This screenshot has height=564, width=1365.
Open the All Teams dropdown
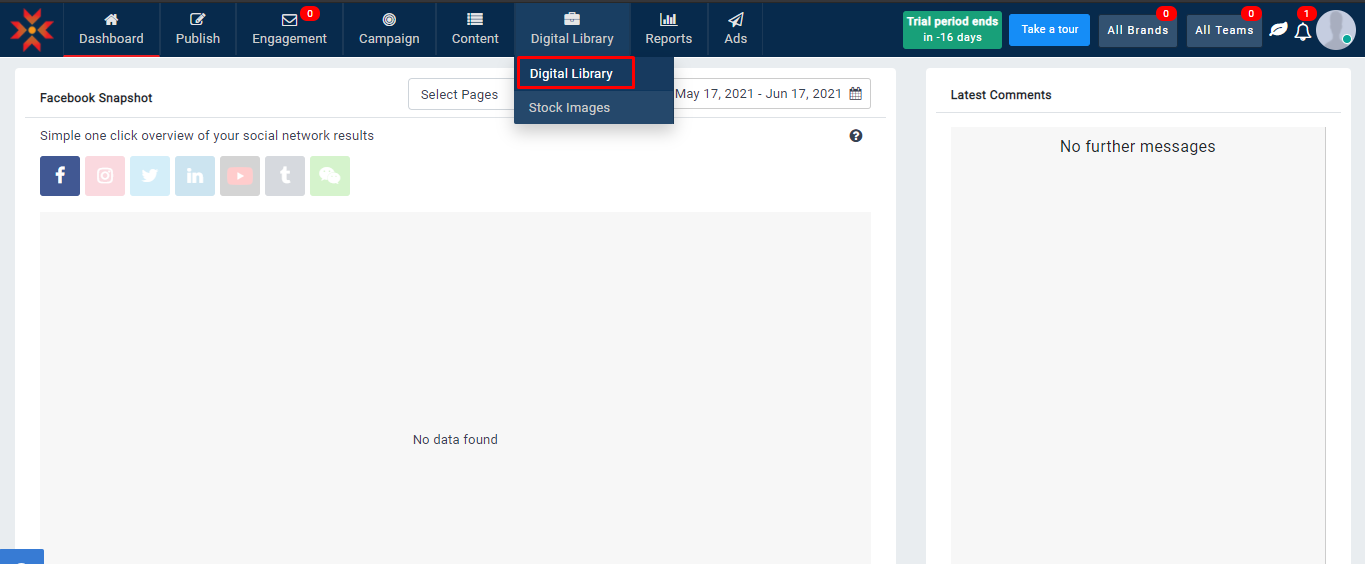1224,30
